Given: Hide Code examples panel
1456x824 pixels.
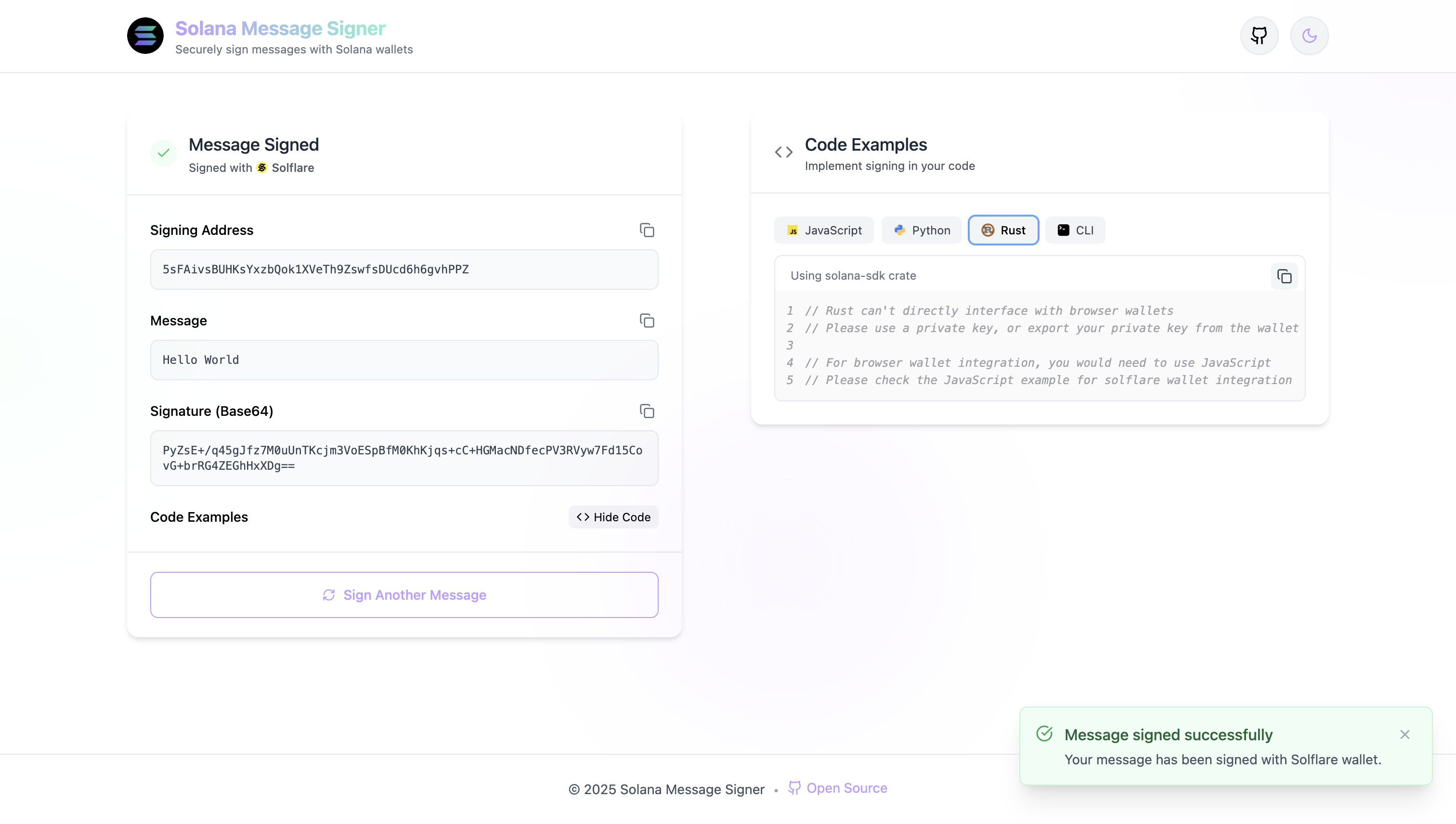Looking at the screenshot, I should (x=613, y=517).
